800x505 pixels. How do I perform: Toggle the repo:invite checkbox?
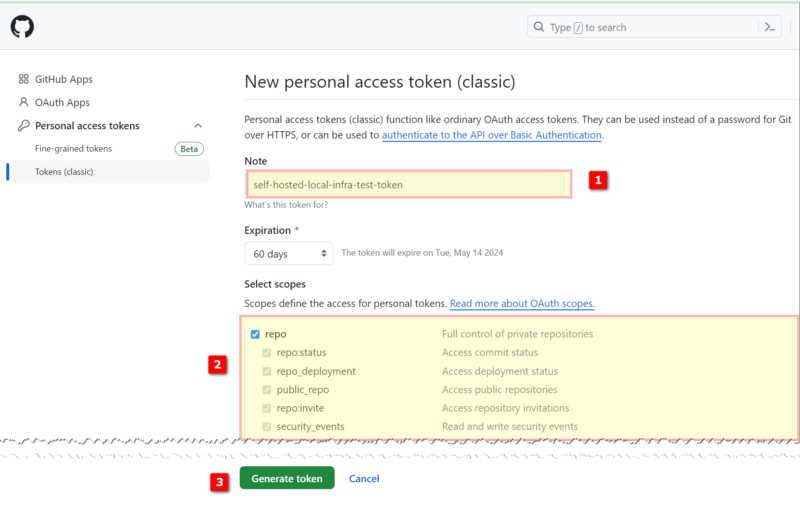tap(266, 408)
